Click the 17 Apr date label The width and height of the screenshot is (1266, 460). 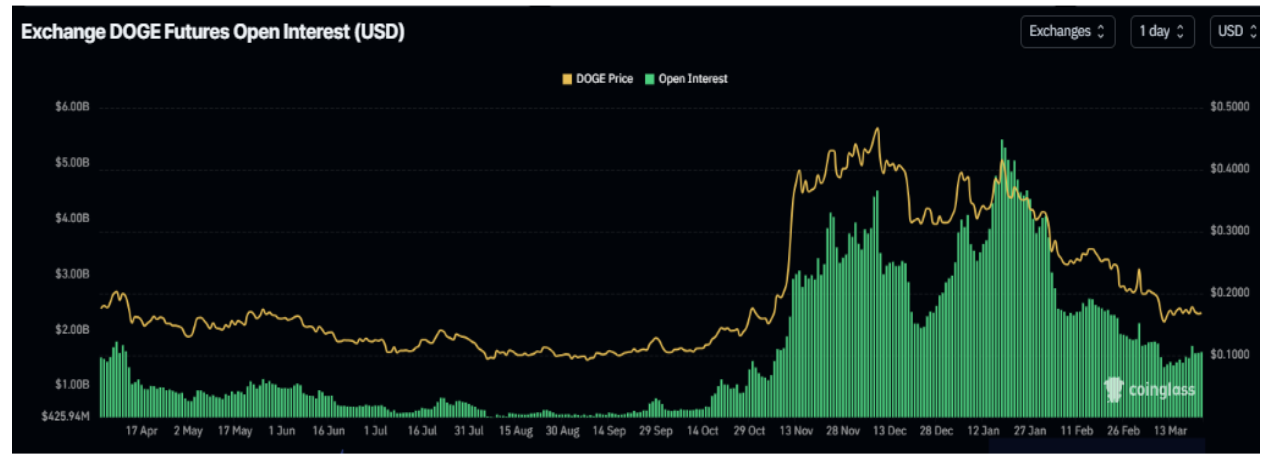point(142,431)
